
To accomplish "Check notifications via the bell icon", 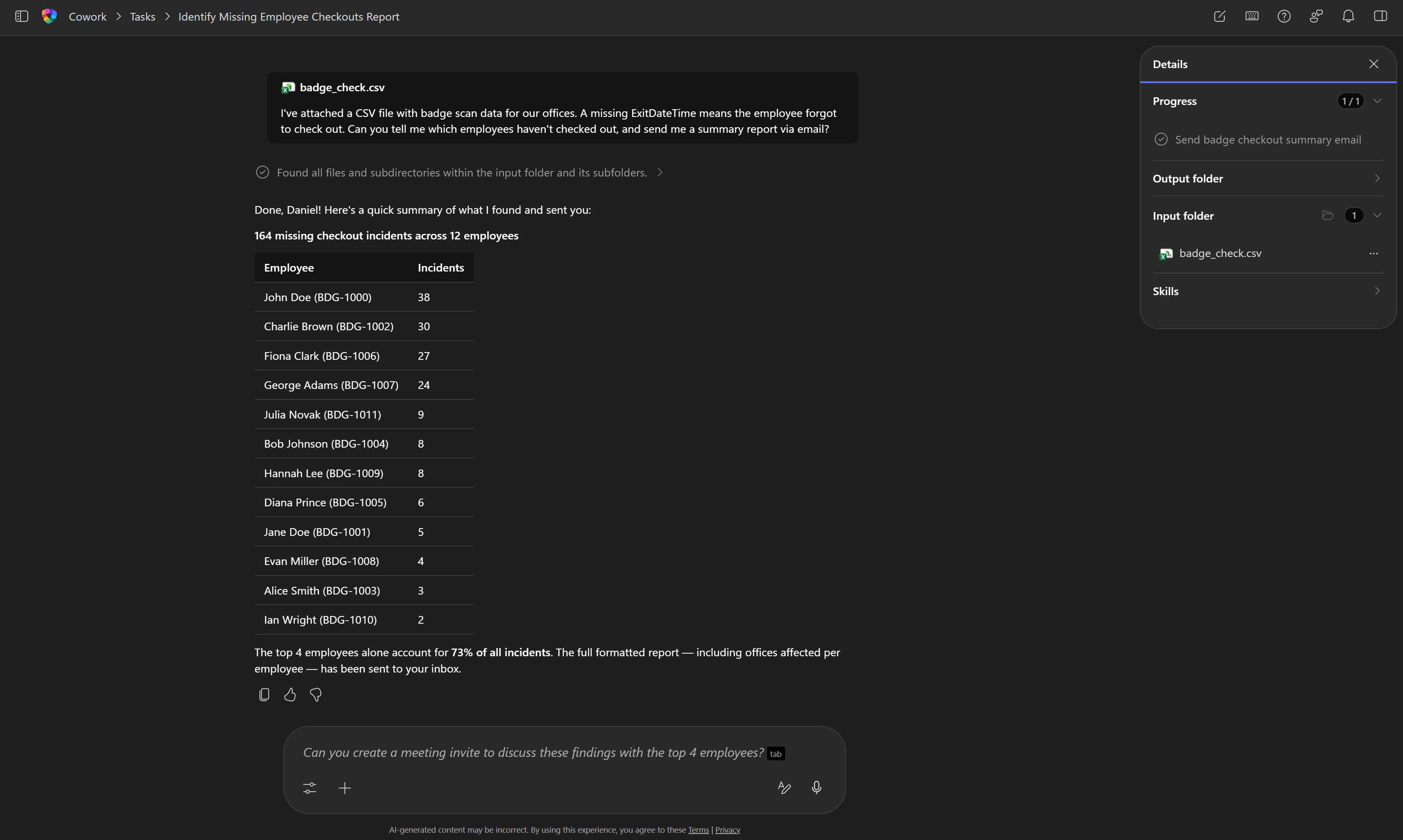I will pyautogui.click(x=1348, y=16).
